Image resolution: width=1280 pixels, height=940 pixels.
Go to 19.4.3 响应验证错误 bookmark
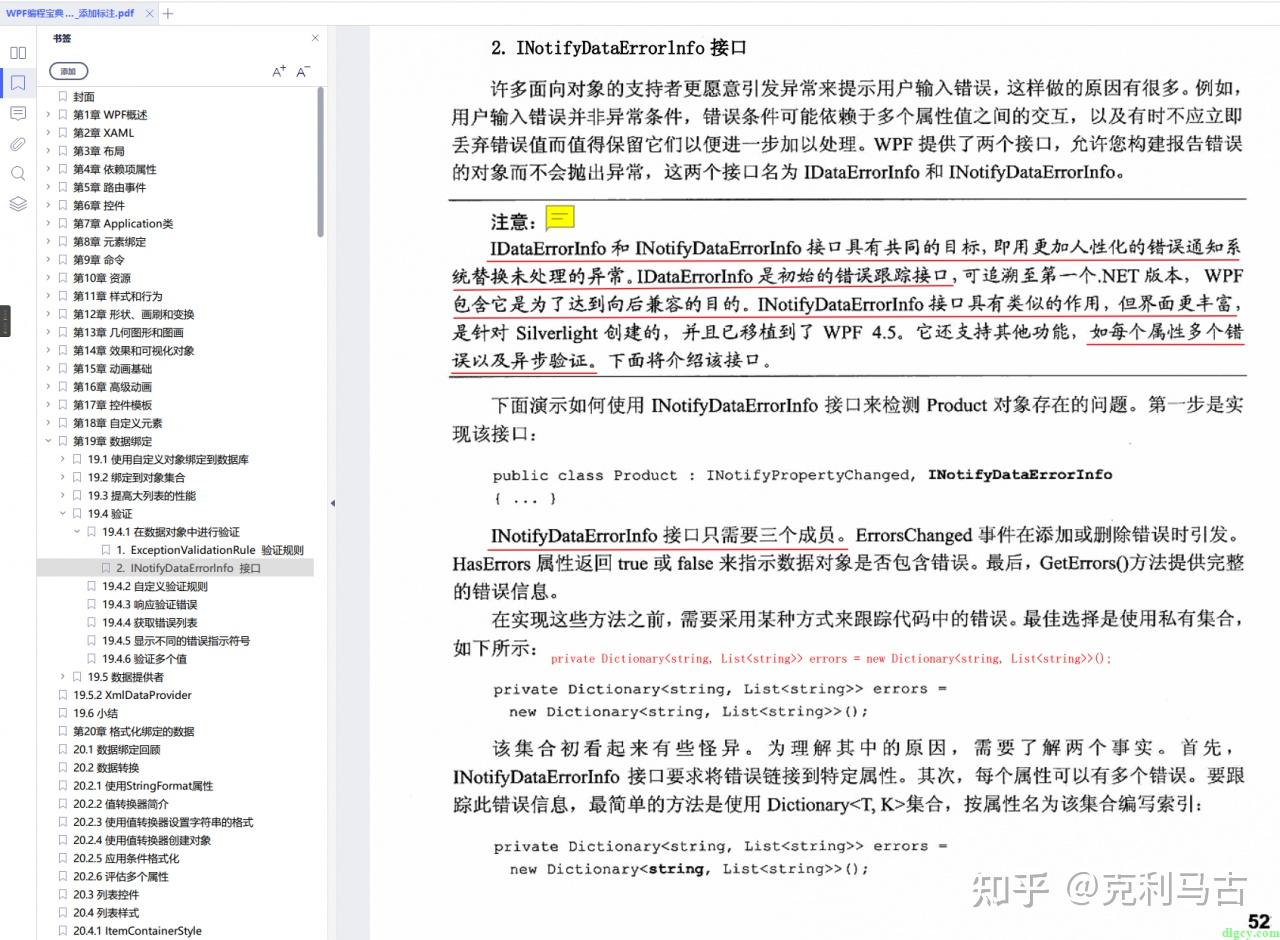[150, 604]
